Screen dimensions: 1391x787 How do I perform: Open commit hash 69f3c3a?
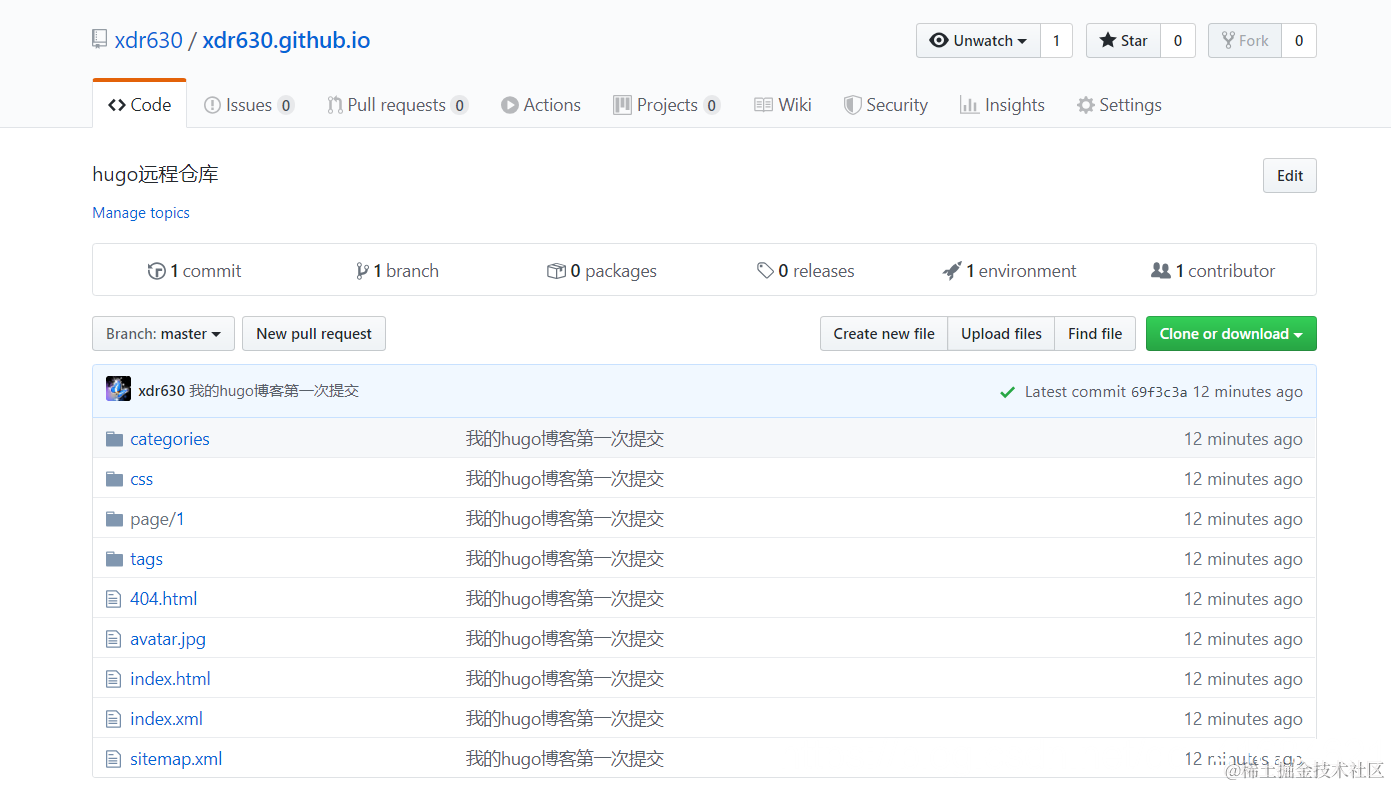pos(1159,392)
